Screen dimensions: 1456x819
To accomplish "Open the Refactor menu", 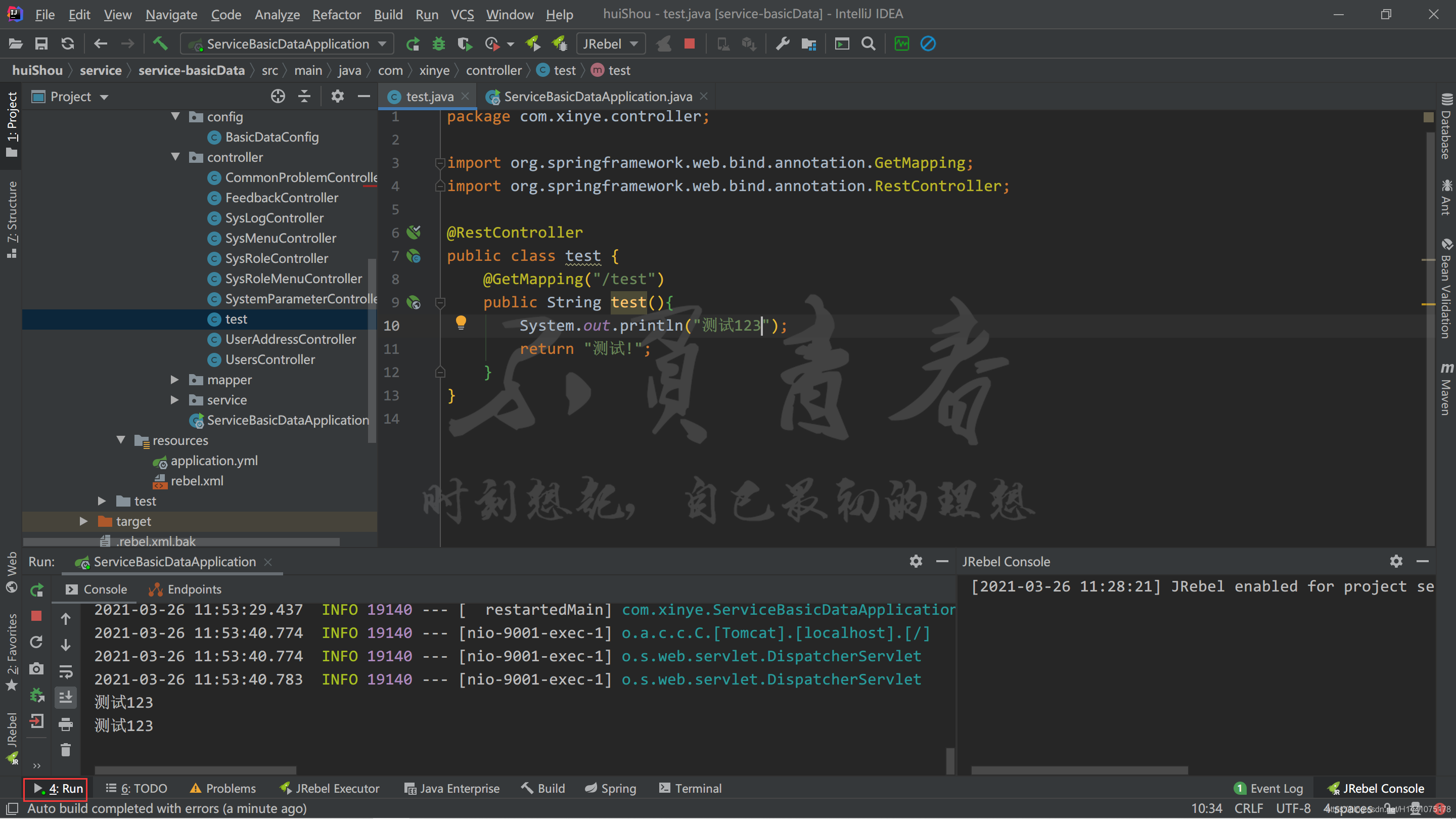I will click(x=336, y=14).
